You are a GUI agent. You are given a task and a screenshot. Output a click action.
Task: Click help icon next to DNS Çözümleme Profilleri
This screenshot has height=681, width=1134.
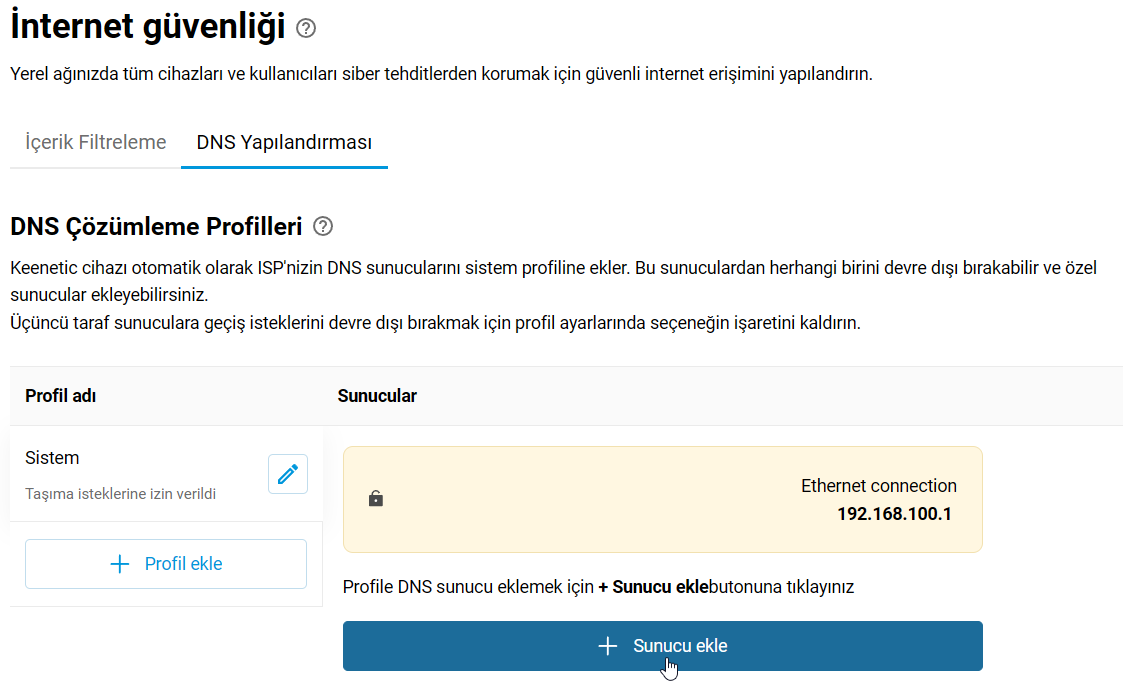click(x=323, y=226)
